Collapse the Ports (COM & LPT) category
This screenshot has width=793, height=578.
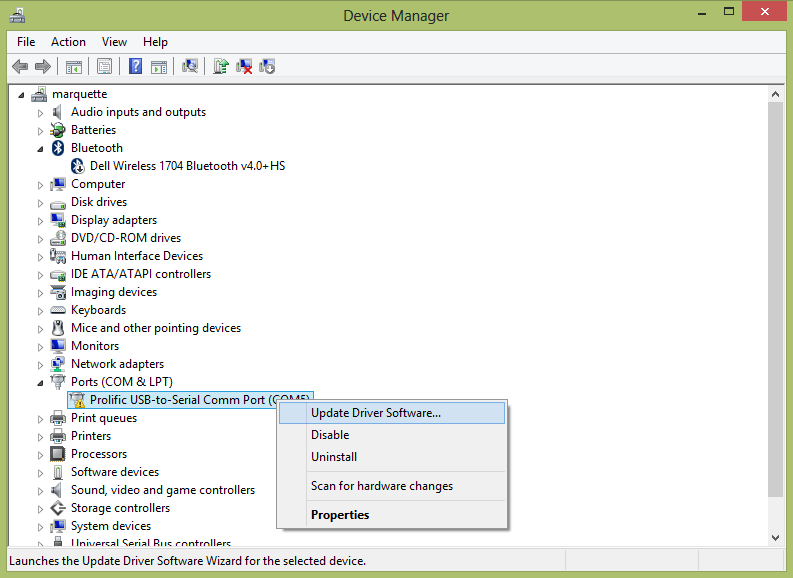coord(40,383)
